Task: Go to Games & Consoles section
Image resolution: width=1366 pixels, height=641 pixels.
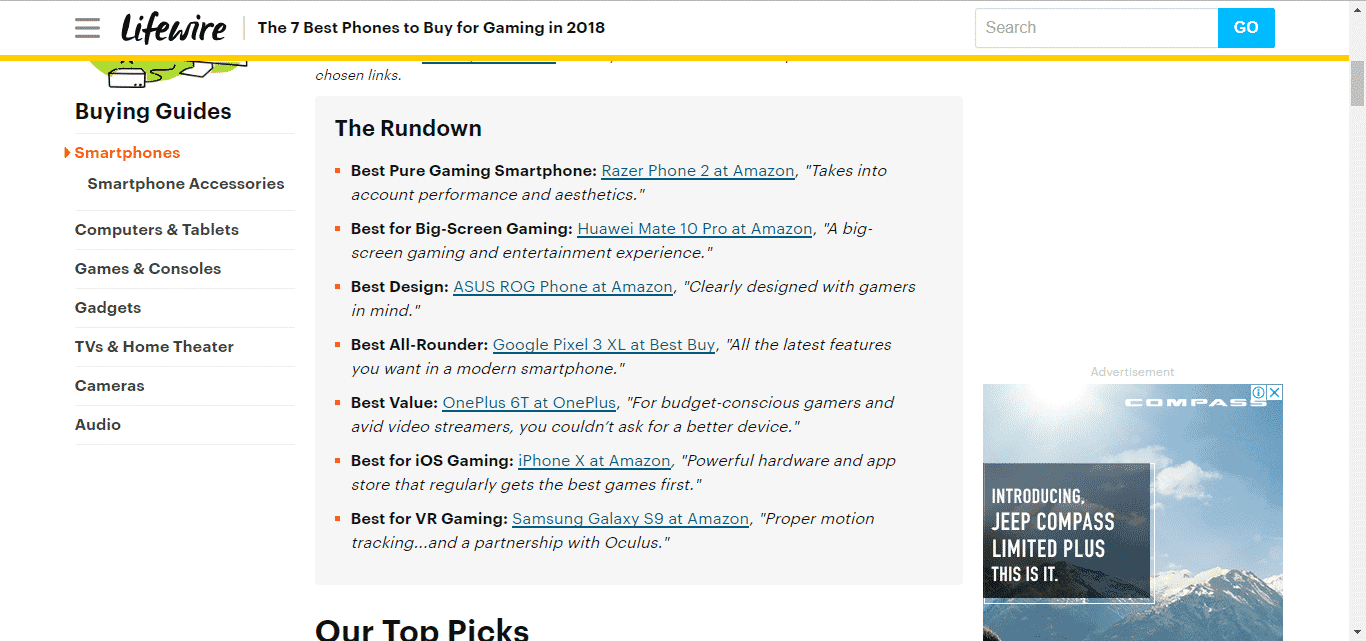Action: (x=148, y=269)
